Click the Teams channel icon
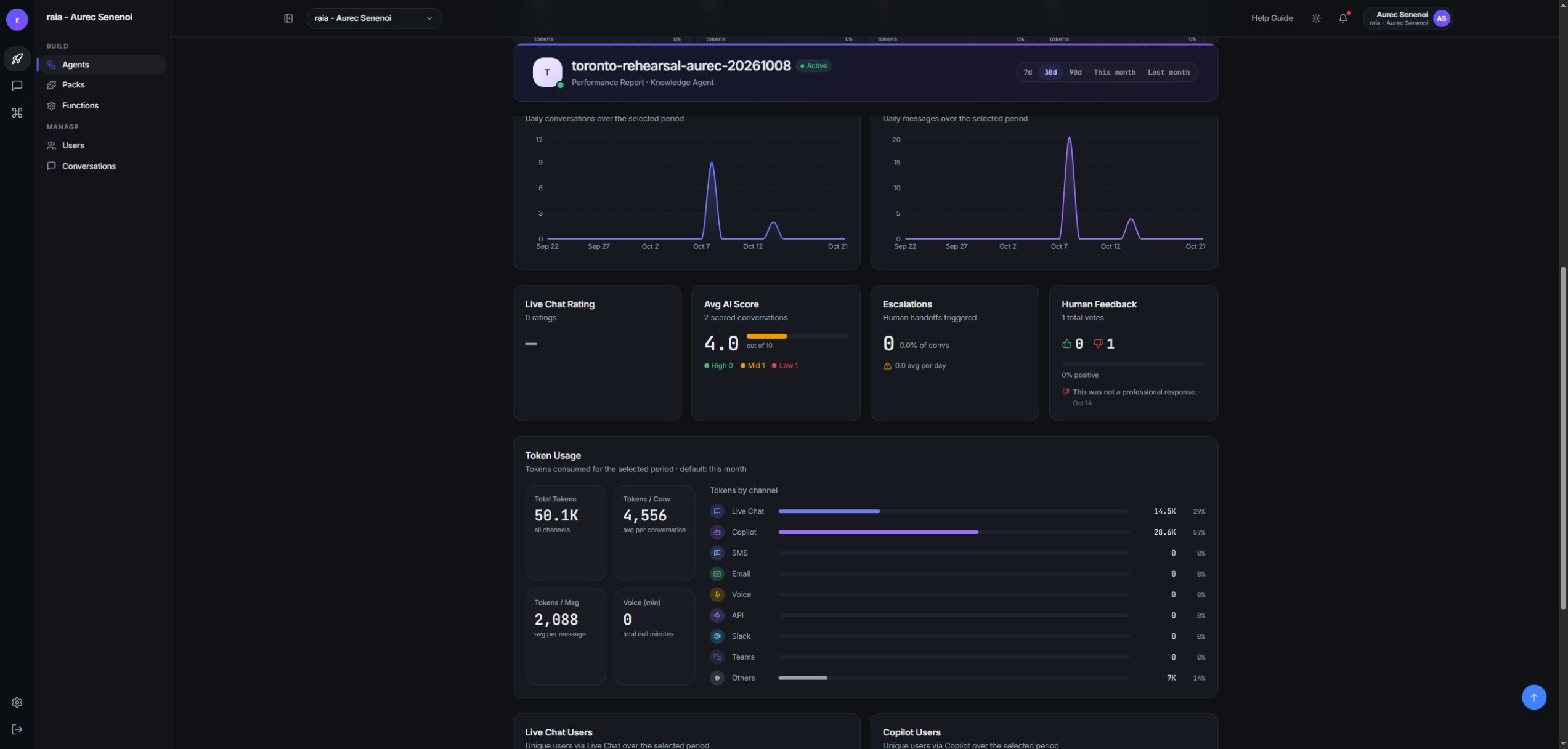Image resolution: width=1568 pixels, height=749 pixels. pos(717,657)
